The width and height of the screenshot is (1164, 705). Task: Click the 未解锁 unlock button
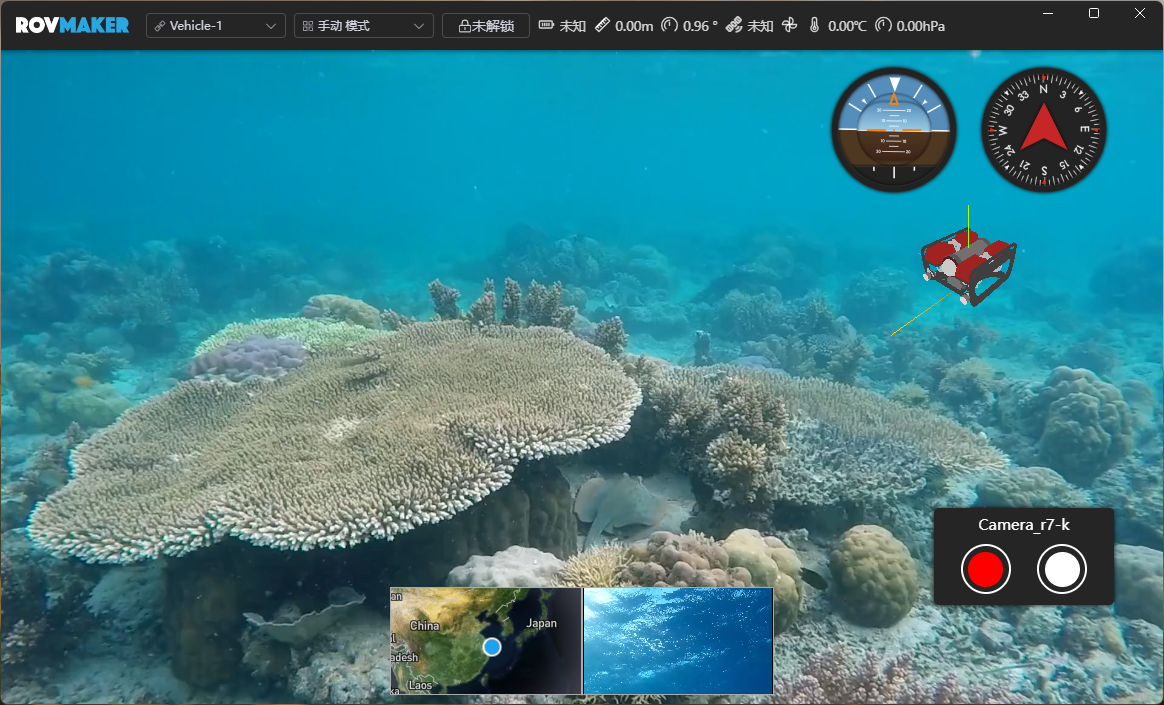point(485,26)
